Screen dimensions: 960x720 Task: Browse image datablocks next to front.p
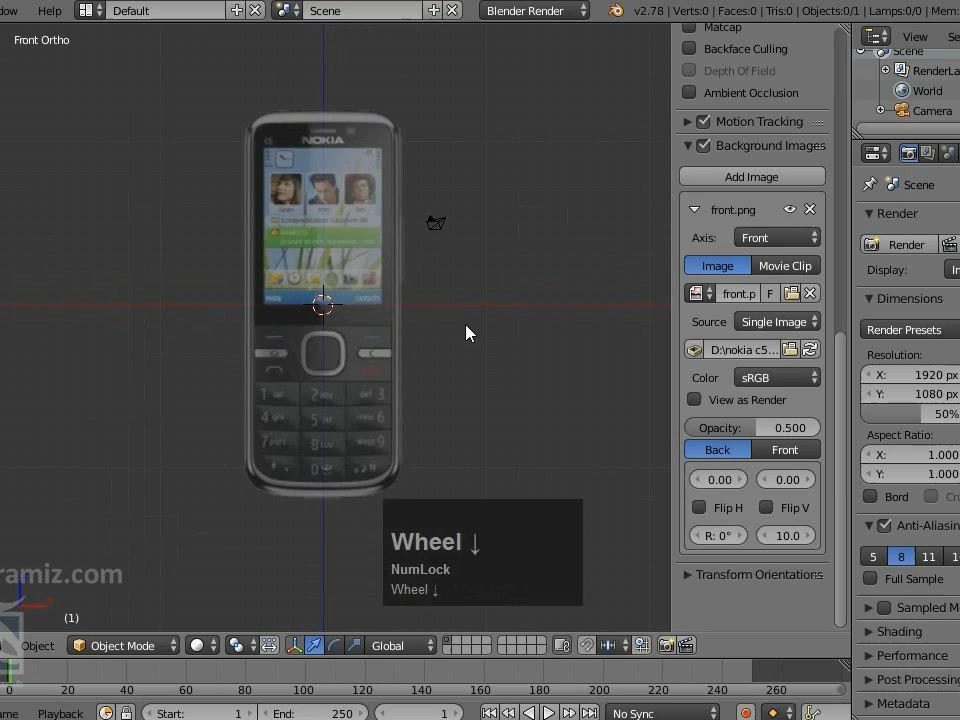pos(700,293)
